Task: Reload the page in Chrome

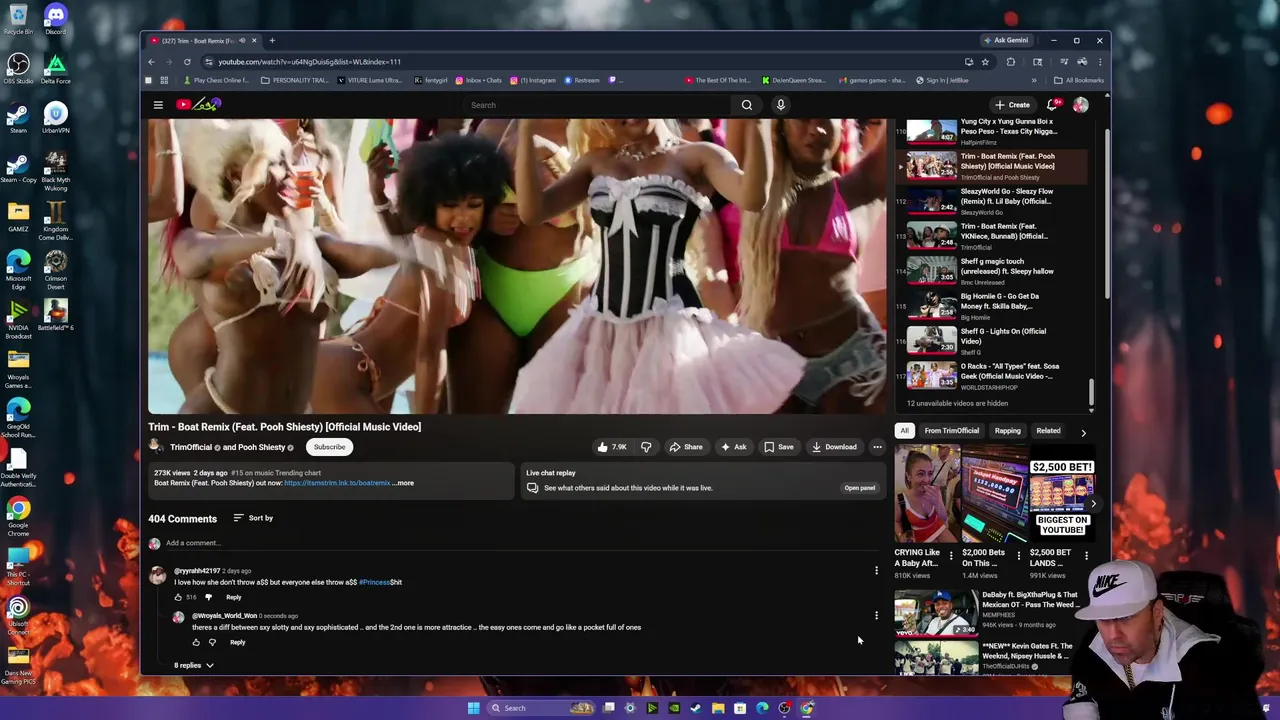Action: tap(187, 62)
